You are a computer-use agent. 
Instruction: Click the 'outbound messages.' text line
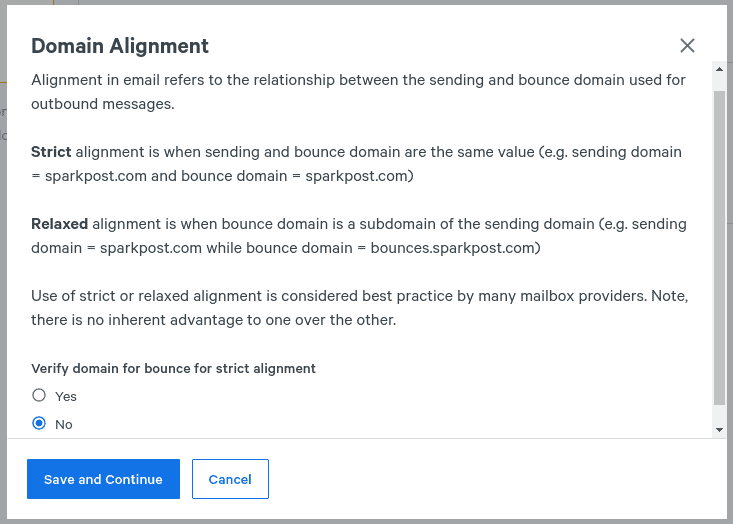[x=103, y=104]
